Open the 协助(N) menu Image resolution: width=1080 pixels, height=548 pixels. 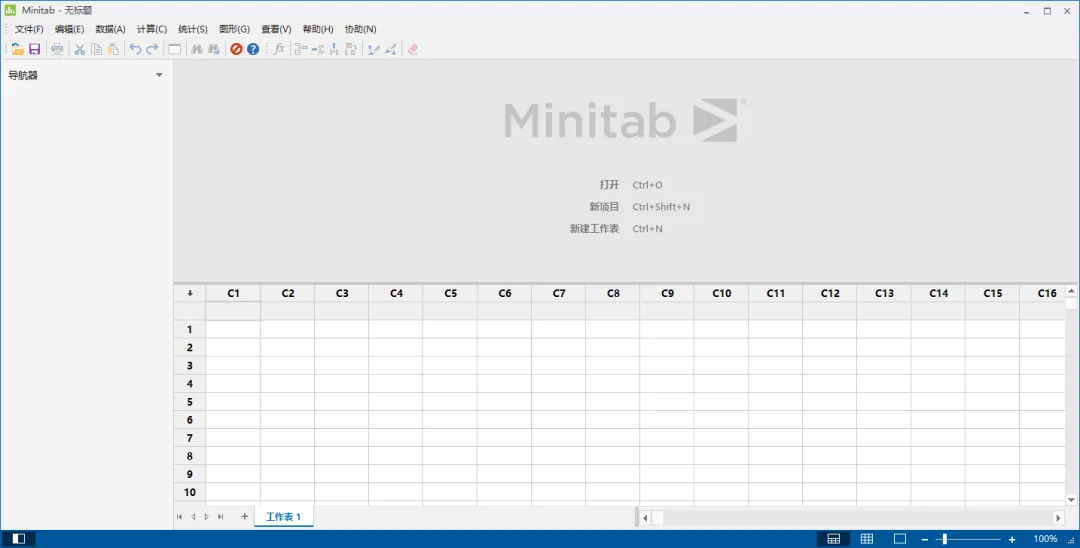(x=360, y=29)
